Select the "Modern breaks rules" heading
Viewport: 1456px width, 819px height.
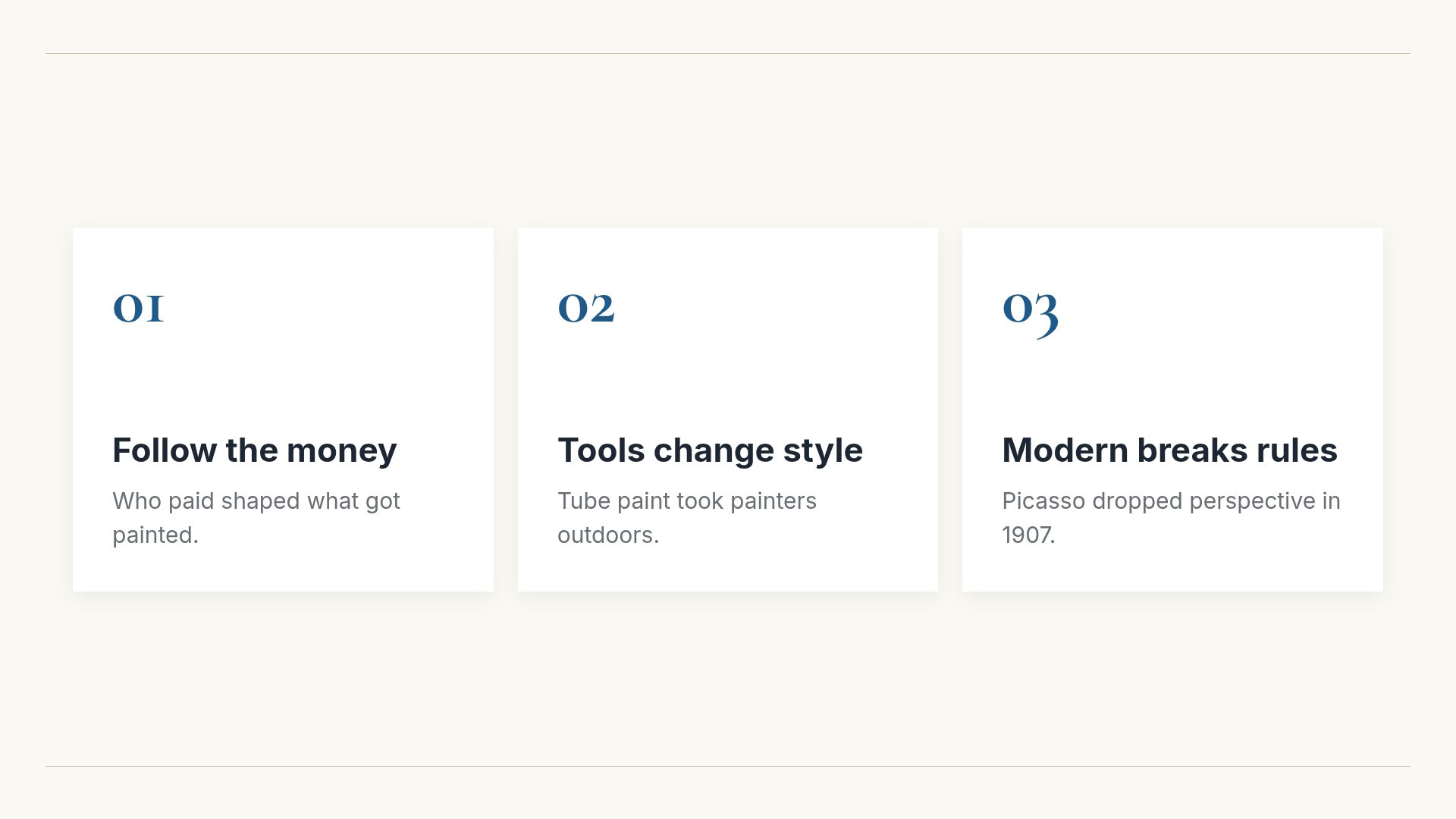coord(1169,450)
